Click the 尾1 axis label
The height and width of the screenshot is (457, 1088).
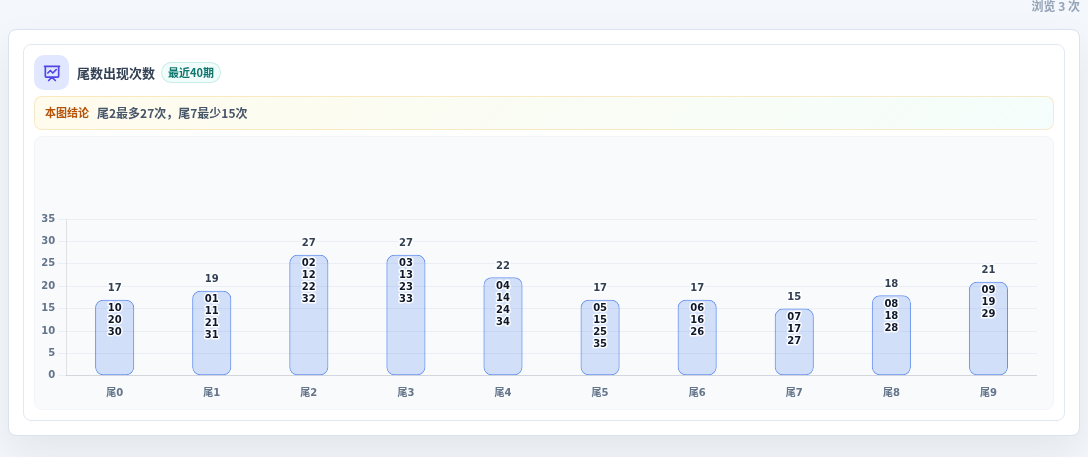[212, 393]
